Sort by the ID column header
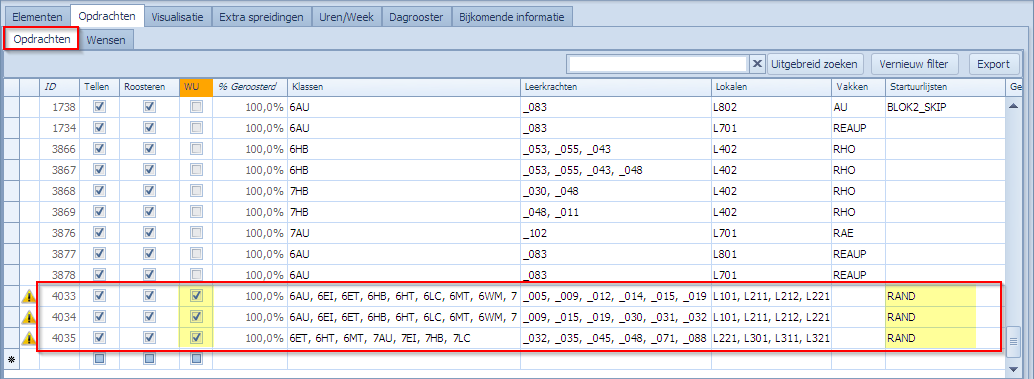Image resolution: width=1034 pixels, height=379 pixels. [59, 86]
